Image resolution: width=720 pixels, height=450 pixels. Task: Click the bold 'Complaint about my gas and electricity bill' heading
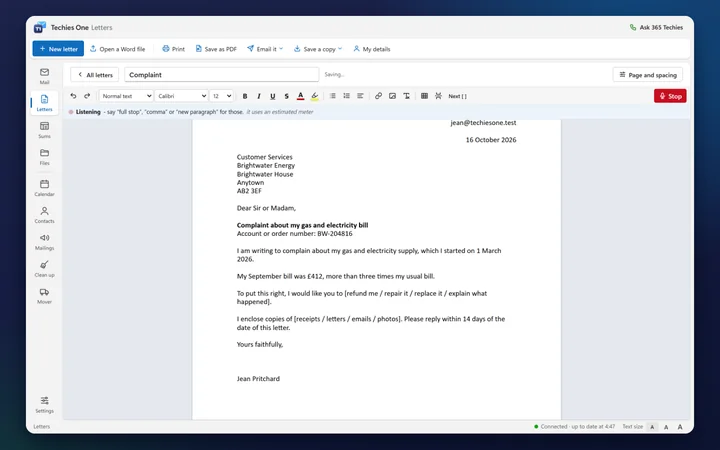click(302, 225)
